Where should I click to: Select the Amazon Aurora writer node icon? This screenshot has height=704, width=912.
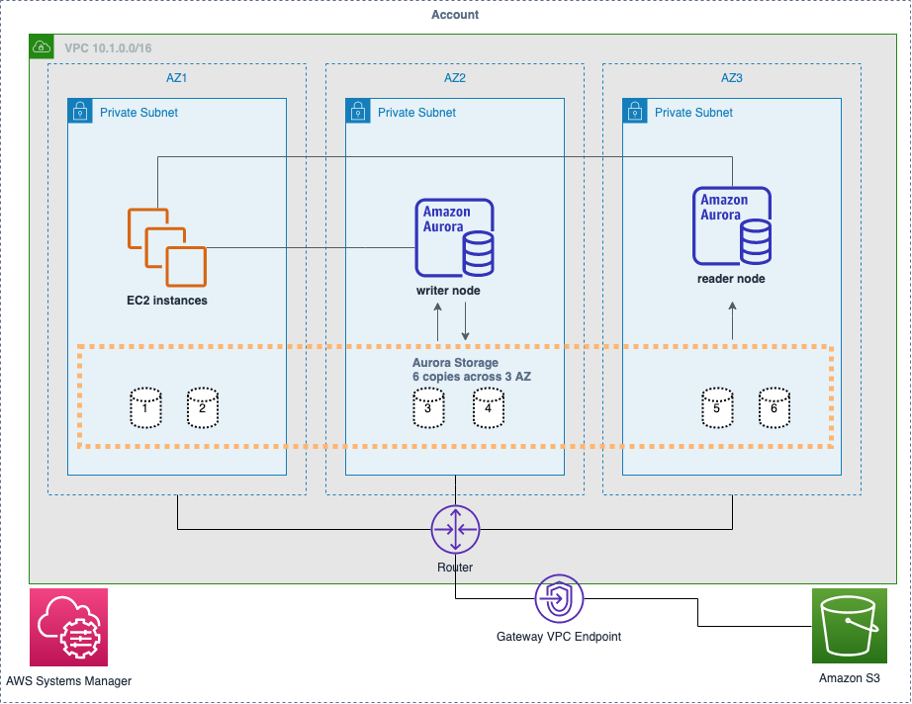click(455, 238)
